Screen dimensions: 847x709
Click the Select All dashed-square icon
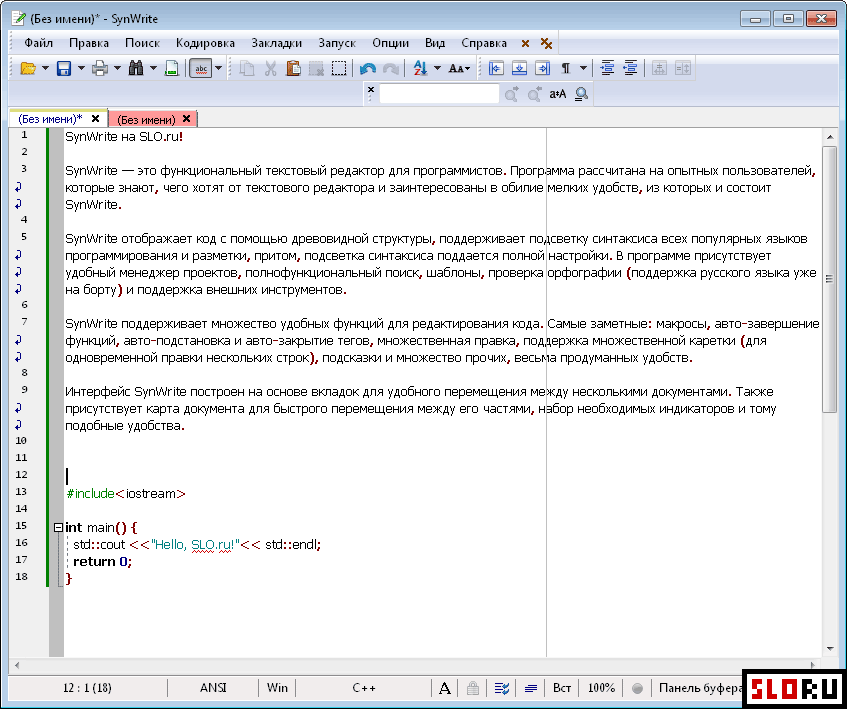(x=339, y=69)
